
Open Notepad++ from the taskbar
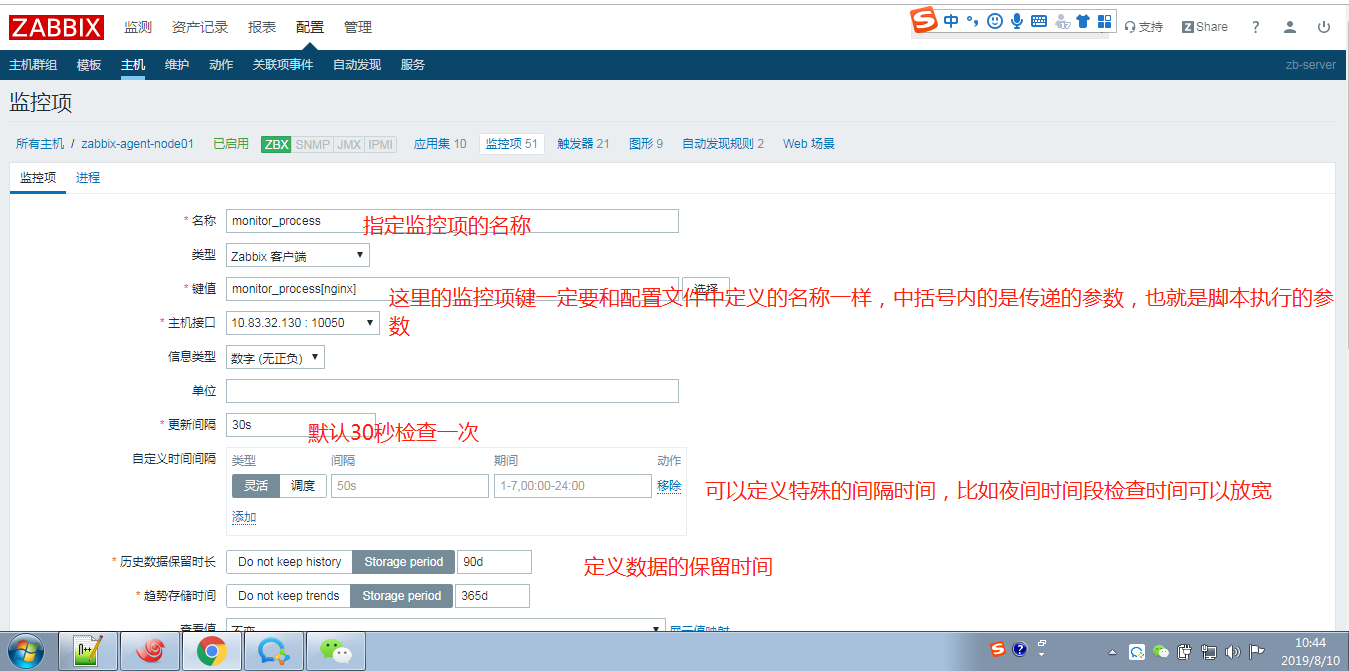coord(88,651)
